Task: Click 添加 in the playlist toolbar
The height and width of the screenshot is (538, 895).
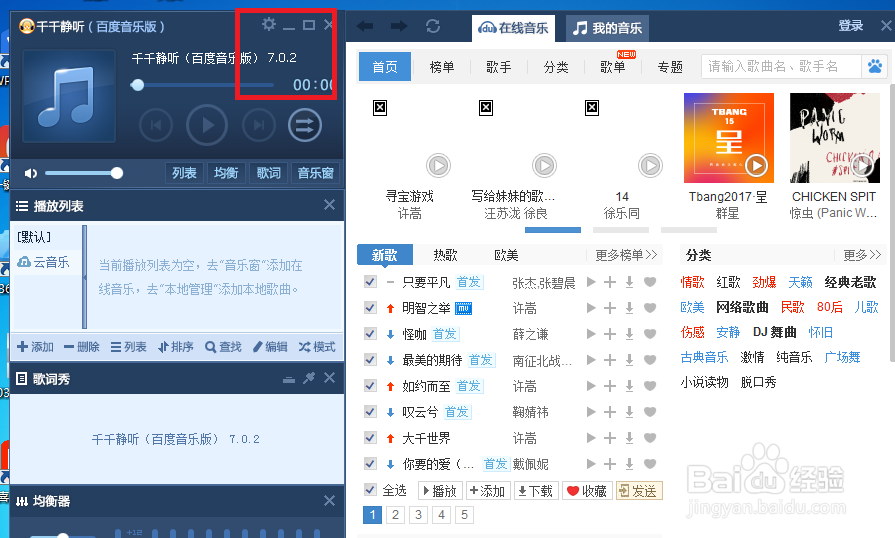Action: pyautogui.click(x=35, y=347)
